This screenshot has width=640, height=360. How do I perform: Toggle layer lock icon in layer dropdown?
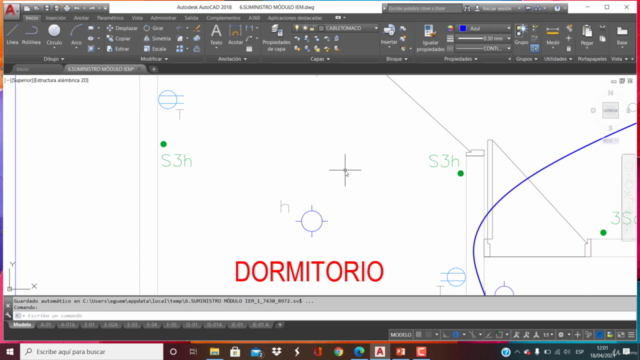(312, 28)
